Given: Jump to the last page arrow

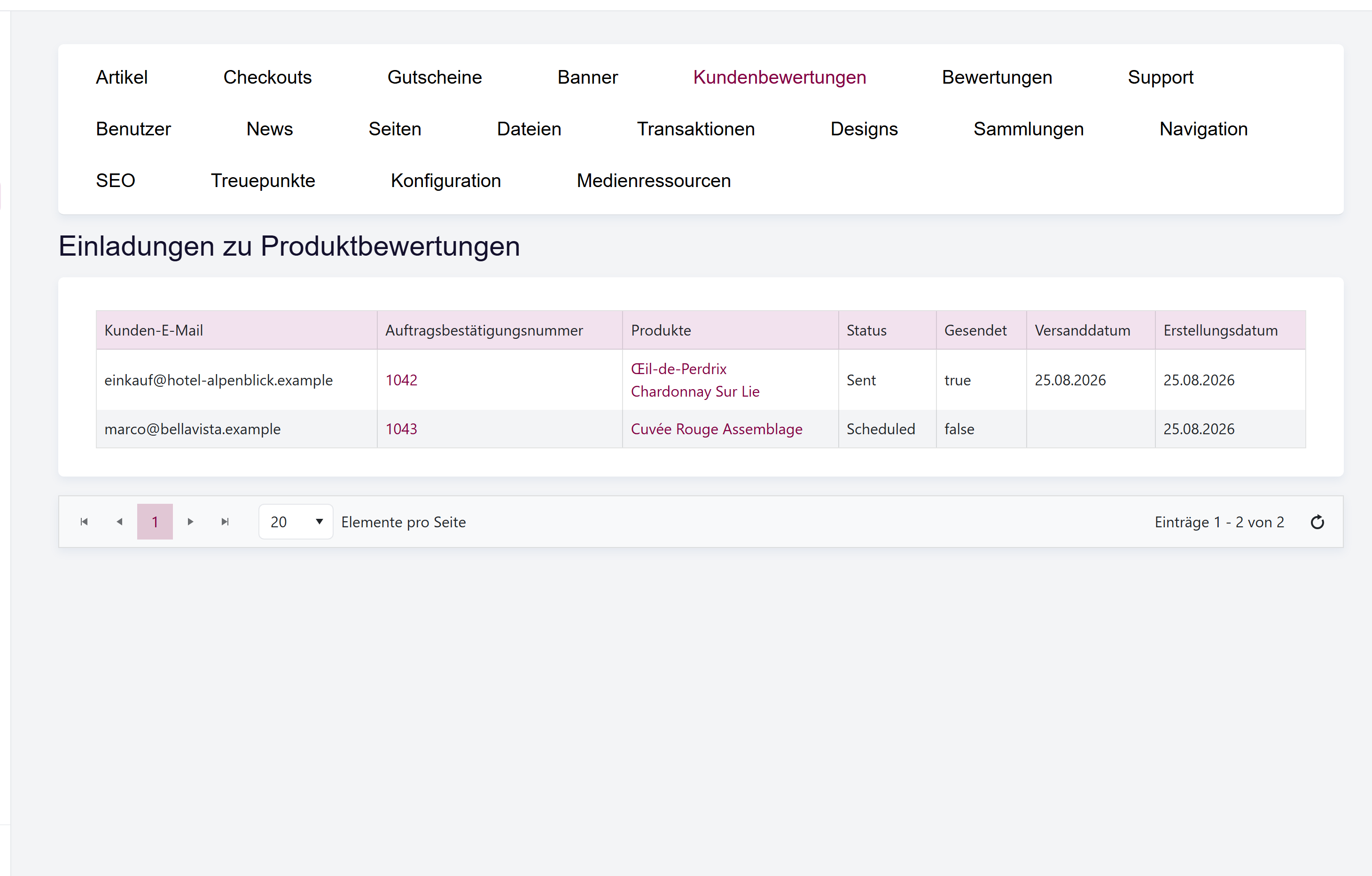Looking at the screenshot, I should click(x=226, y=522).
